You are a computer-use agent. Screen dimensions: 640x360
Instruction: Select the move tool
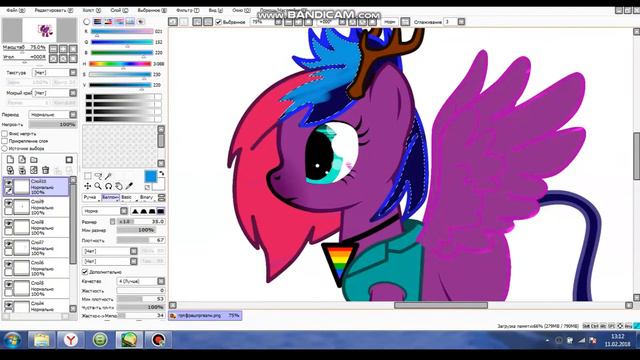tap(88, 186)
